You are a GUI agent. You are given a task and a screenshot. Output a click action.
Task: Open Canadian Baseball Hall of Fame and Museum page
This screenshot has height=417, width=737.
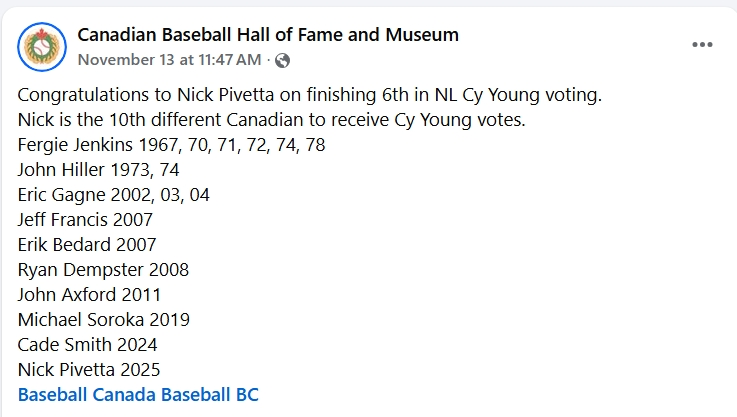click(268, 35)
